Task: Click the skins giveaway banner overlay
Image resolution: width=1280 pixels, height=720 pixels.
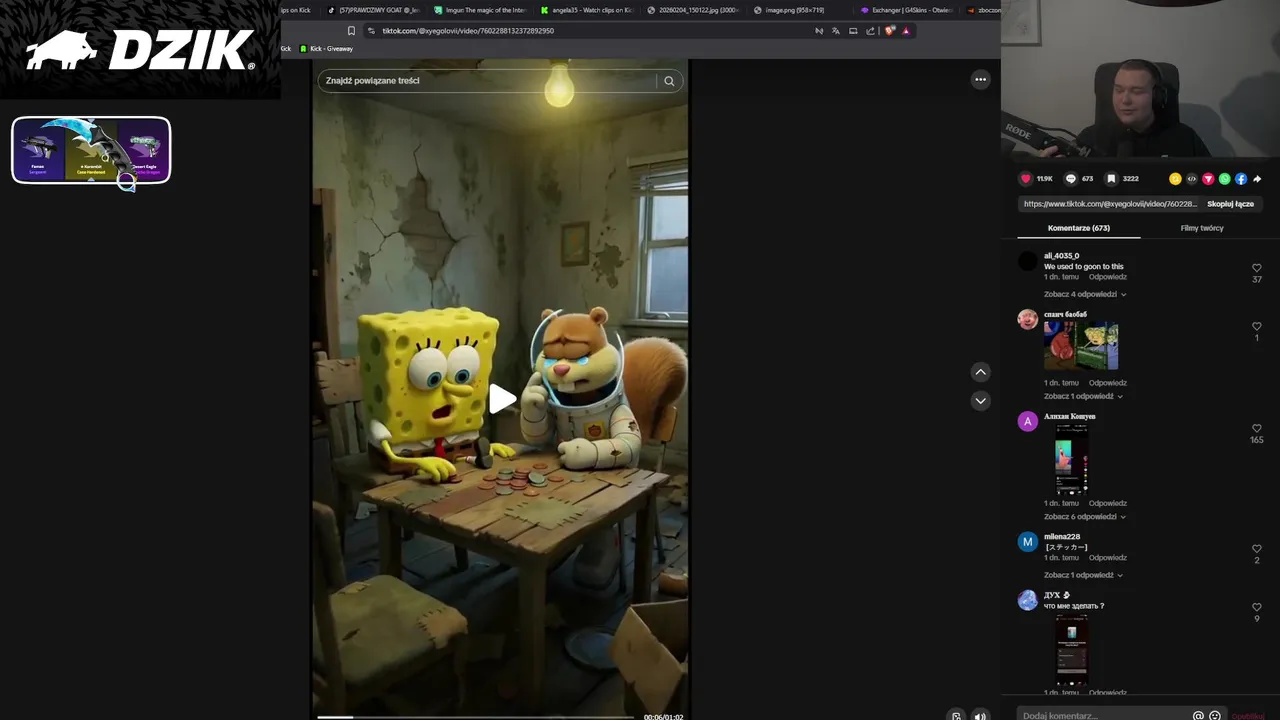Action: coord(91,150)
